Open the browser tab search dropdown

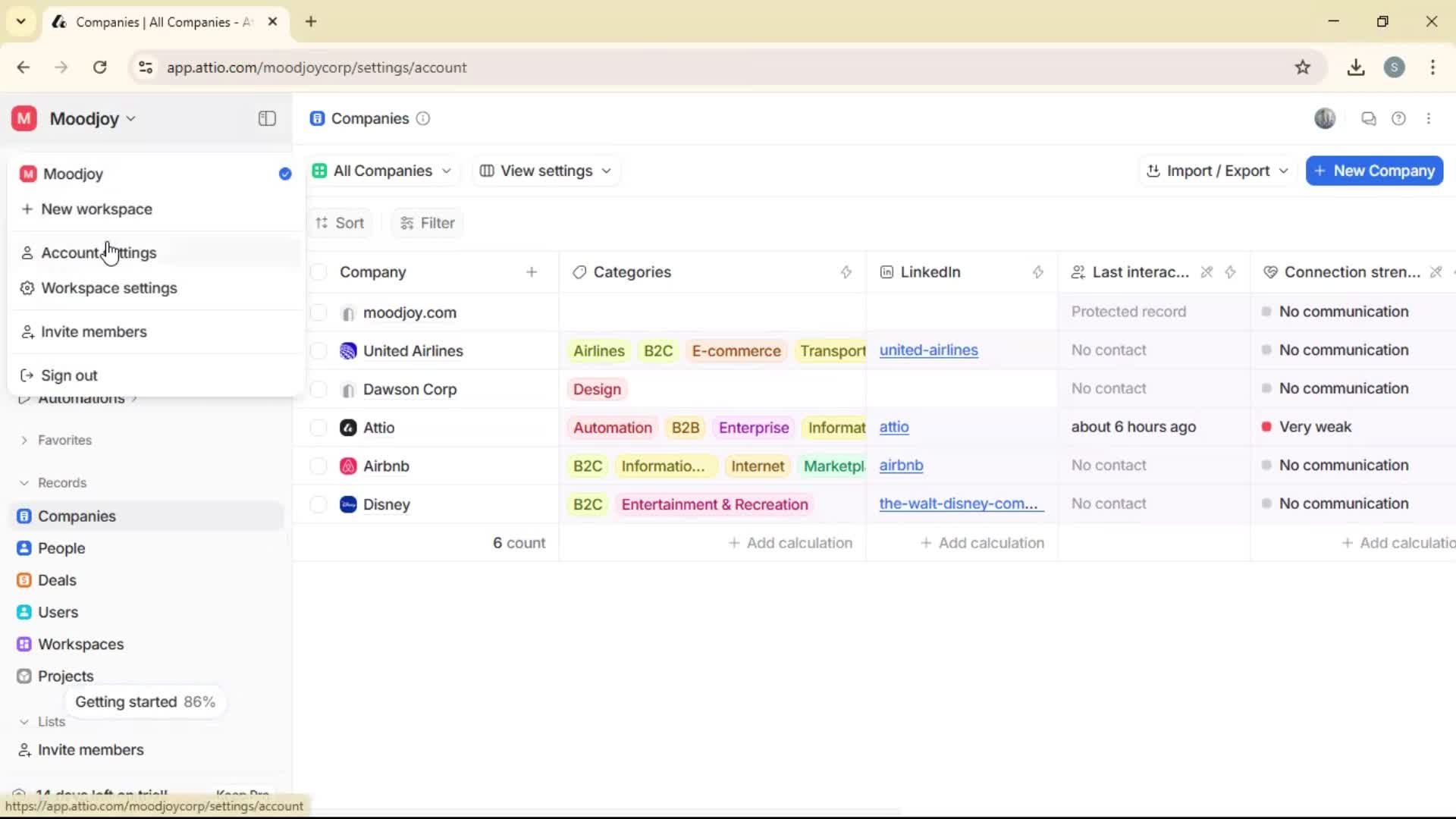point(21,21)
